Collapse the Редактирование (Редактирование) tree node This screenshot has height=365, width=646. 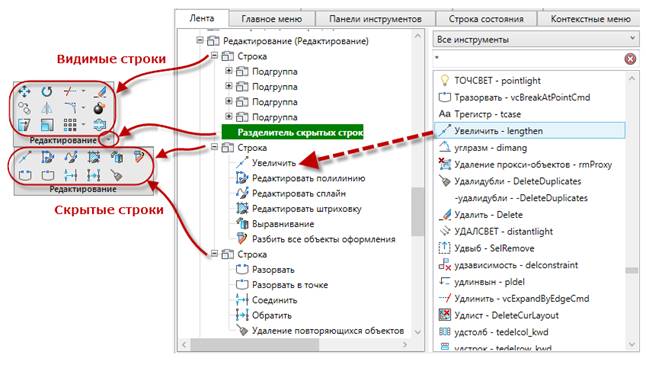click(x=200, y=40)
